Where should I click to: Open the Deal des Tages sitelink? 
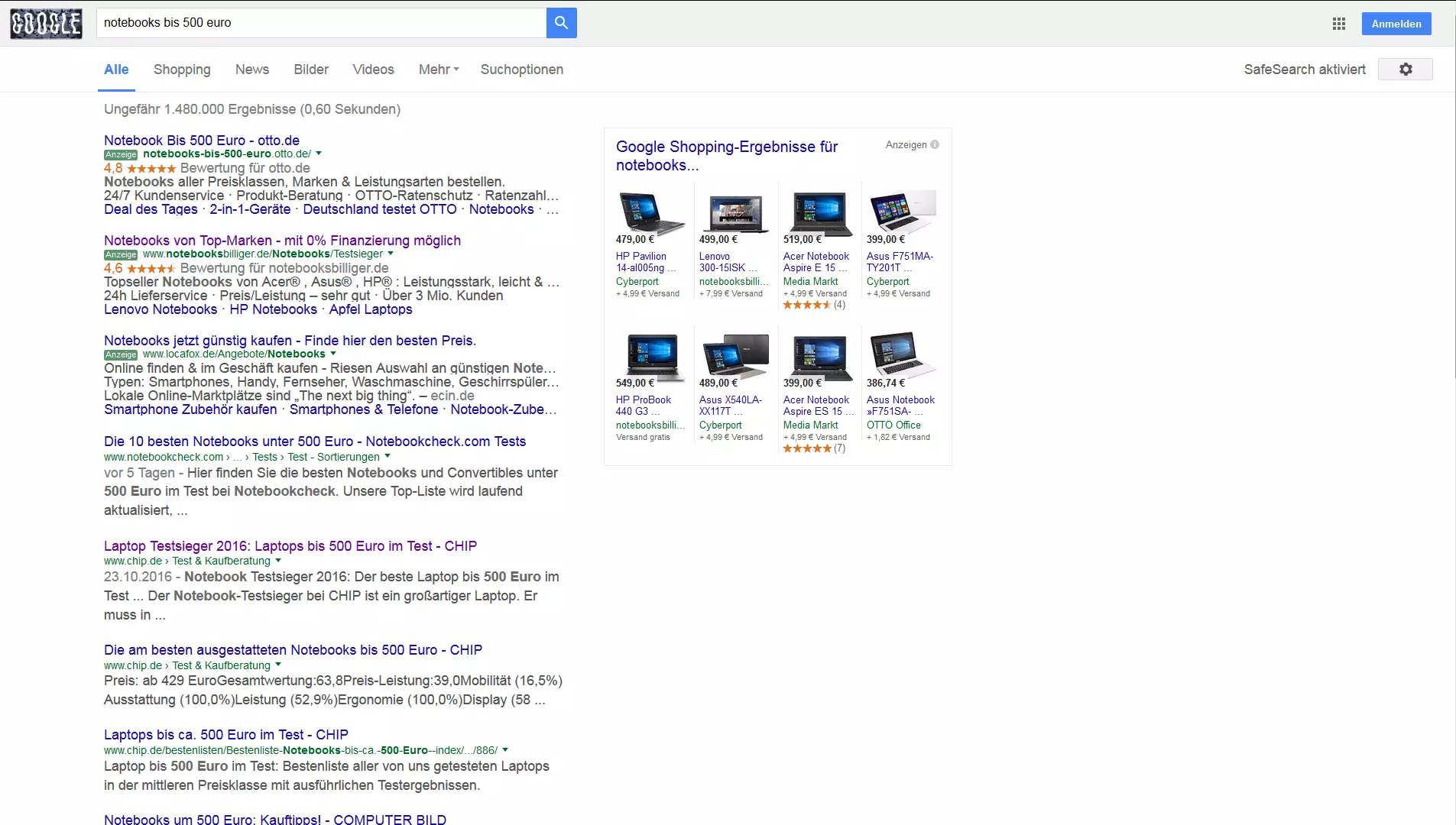tap(151, 209)
